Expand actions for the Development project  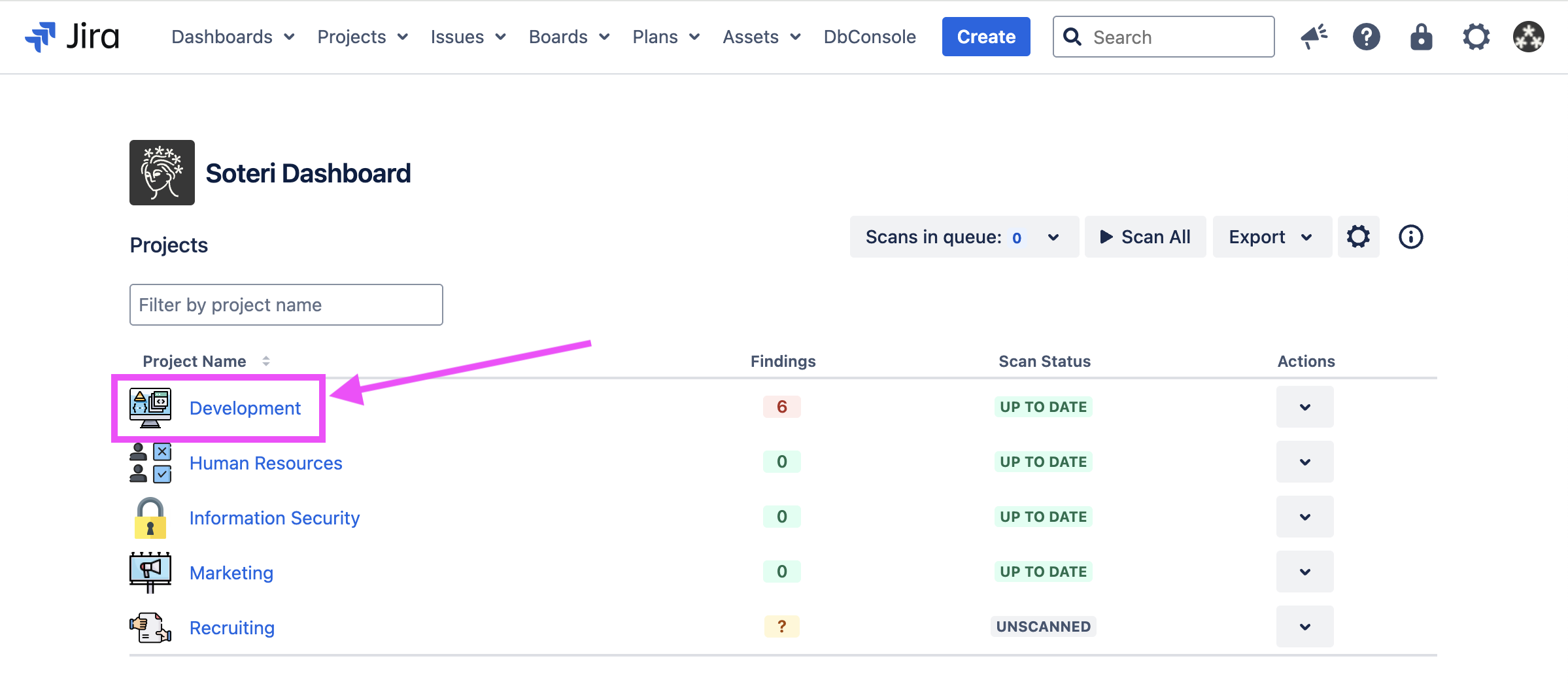[1304, 407]
